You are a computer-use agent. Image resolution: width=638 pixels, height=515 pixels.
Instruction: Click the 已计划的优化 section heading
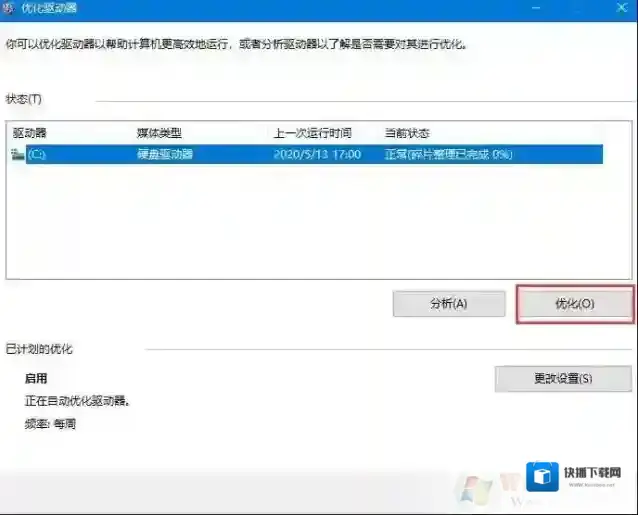click(x=39, y=350)
